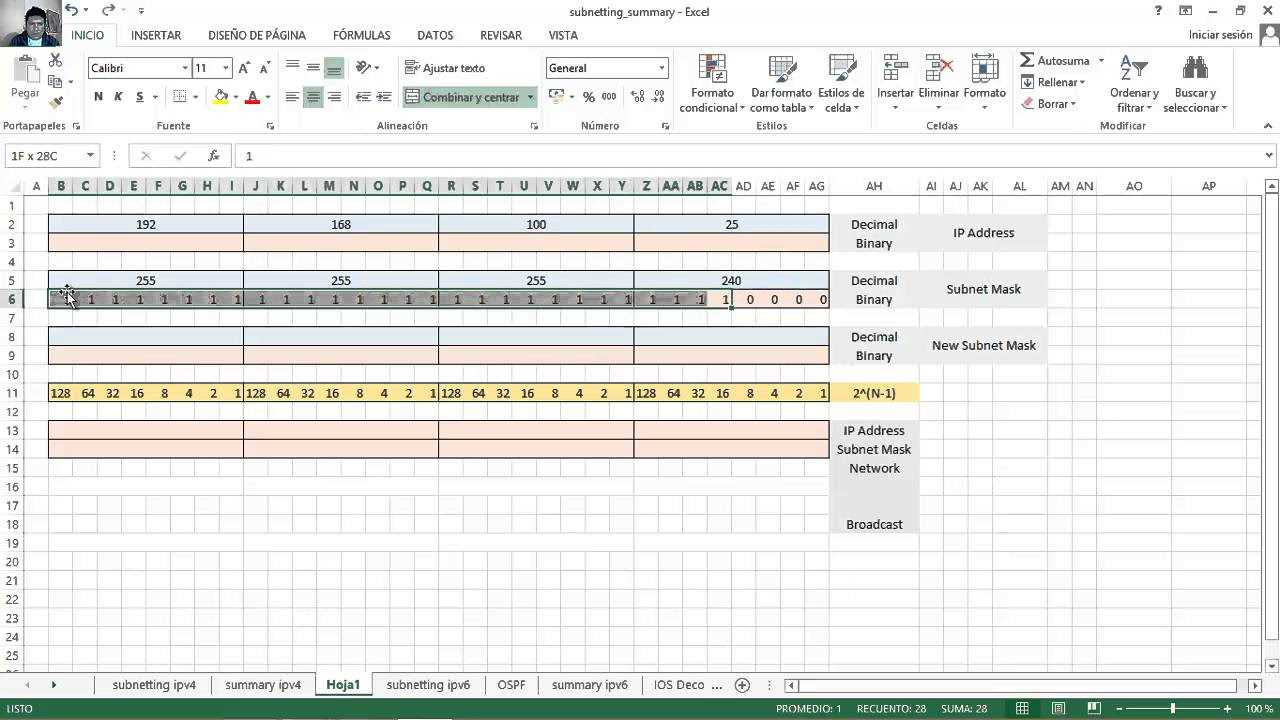
Task: Click the Copy icon in Portapapeles
Action: click(56, 82)
